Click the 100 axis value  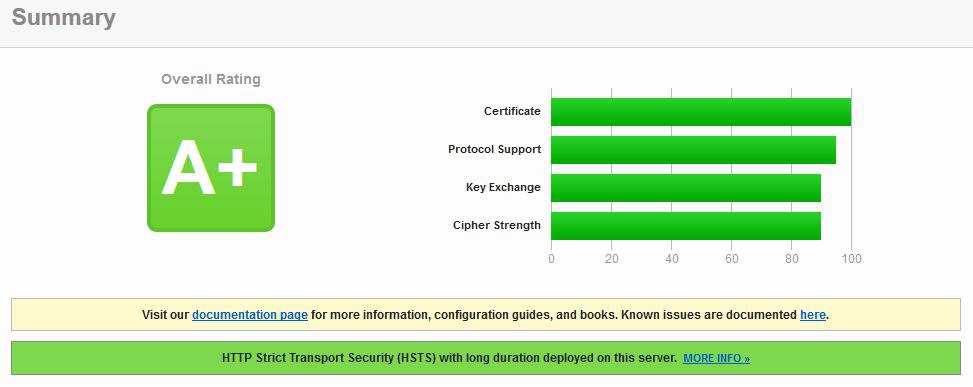click(851, 259)
